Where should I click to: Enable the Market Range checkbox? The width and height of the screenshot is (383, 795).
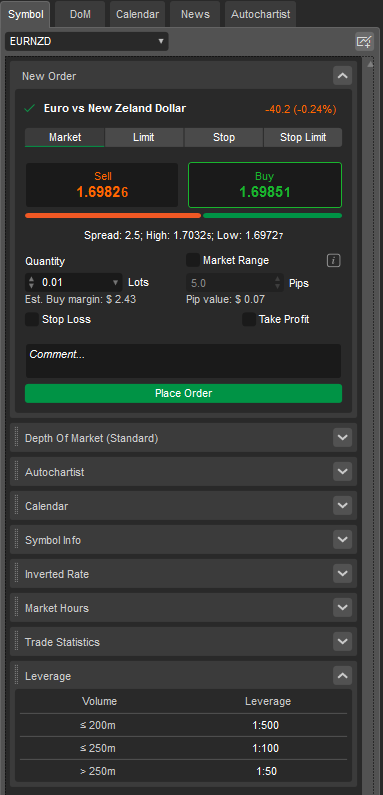[x=192, y=260]
